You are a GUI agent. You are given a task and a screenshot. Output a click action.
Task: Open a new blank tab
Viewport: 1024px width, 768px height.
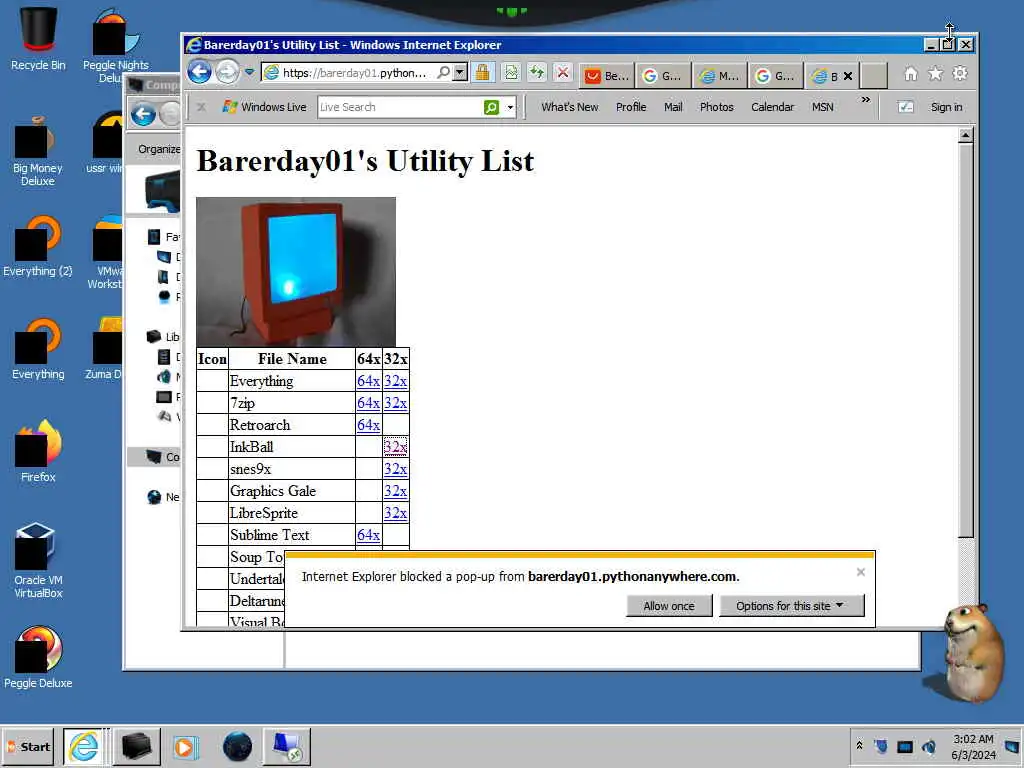point(873,76)
